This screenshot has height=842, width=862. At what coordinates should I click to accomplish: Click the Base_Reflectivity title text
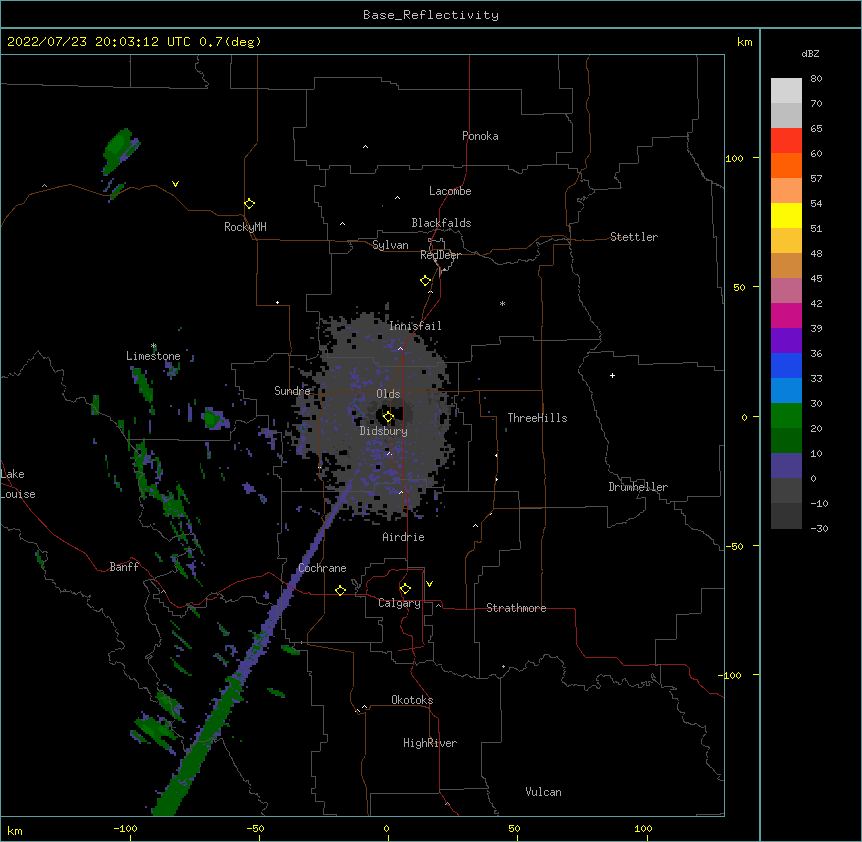point(431,15)
